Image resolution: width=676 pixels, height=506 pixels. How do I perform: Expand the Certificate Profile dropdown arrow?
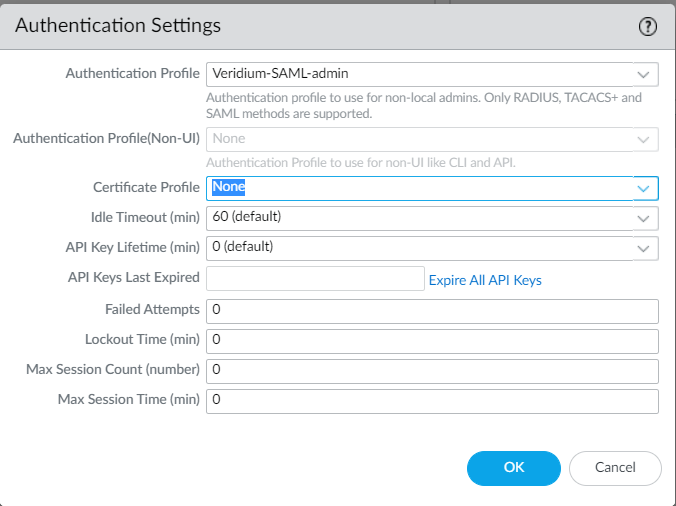(644, 188)
